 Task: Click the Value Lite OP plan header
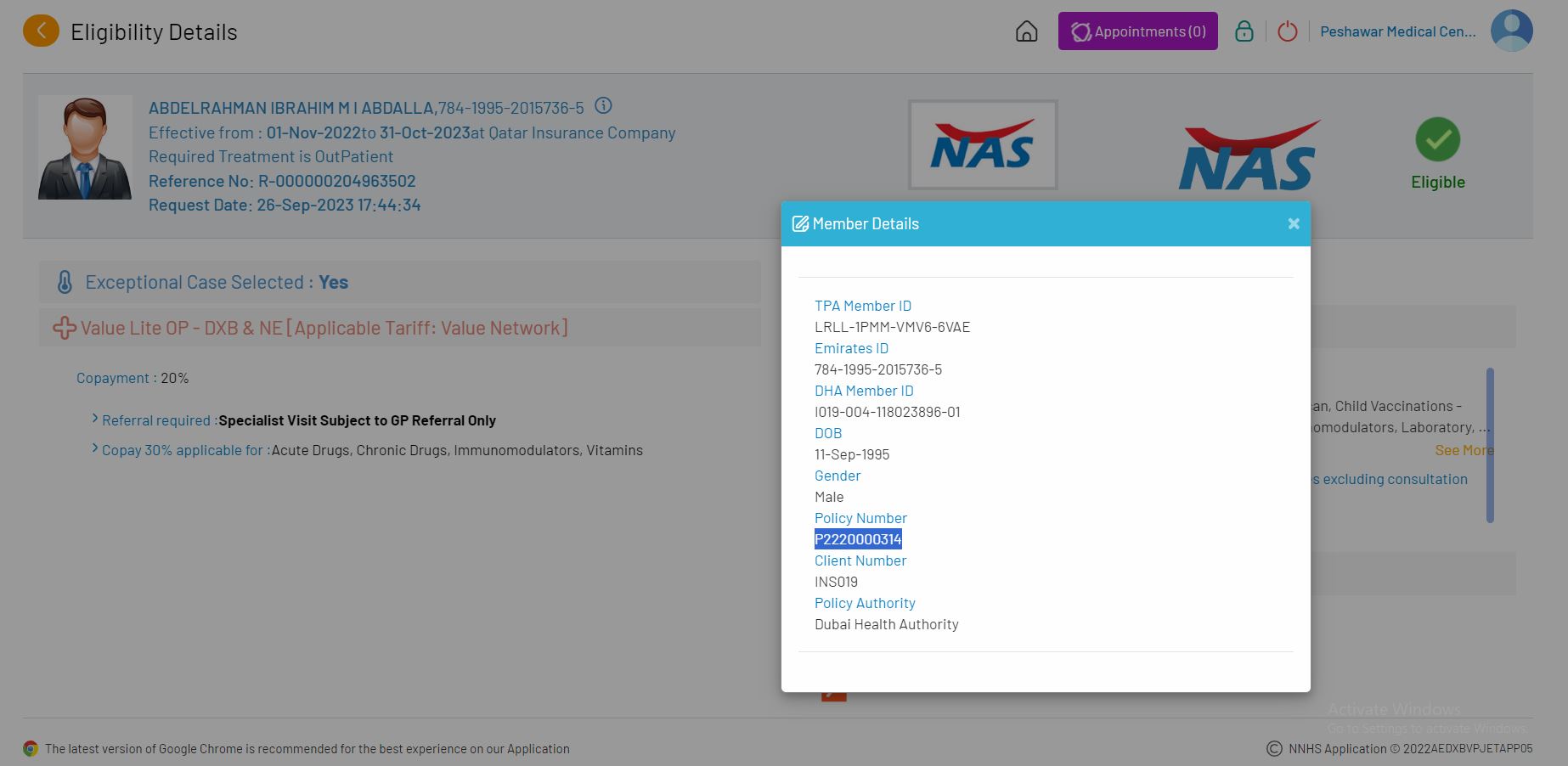[x=323, y=328]
